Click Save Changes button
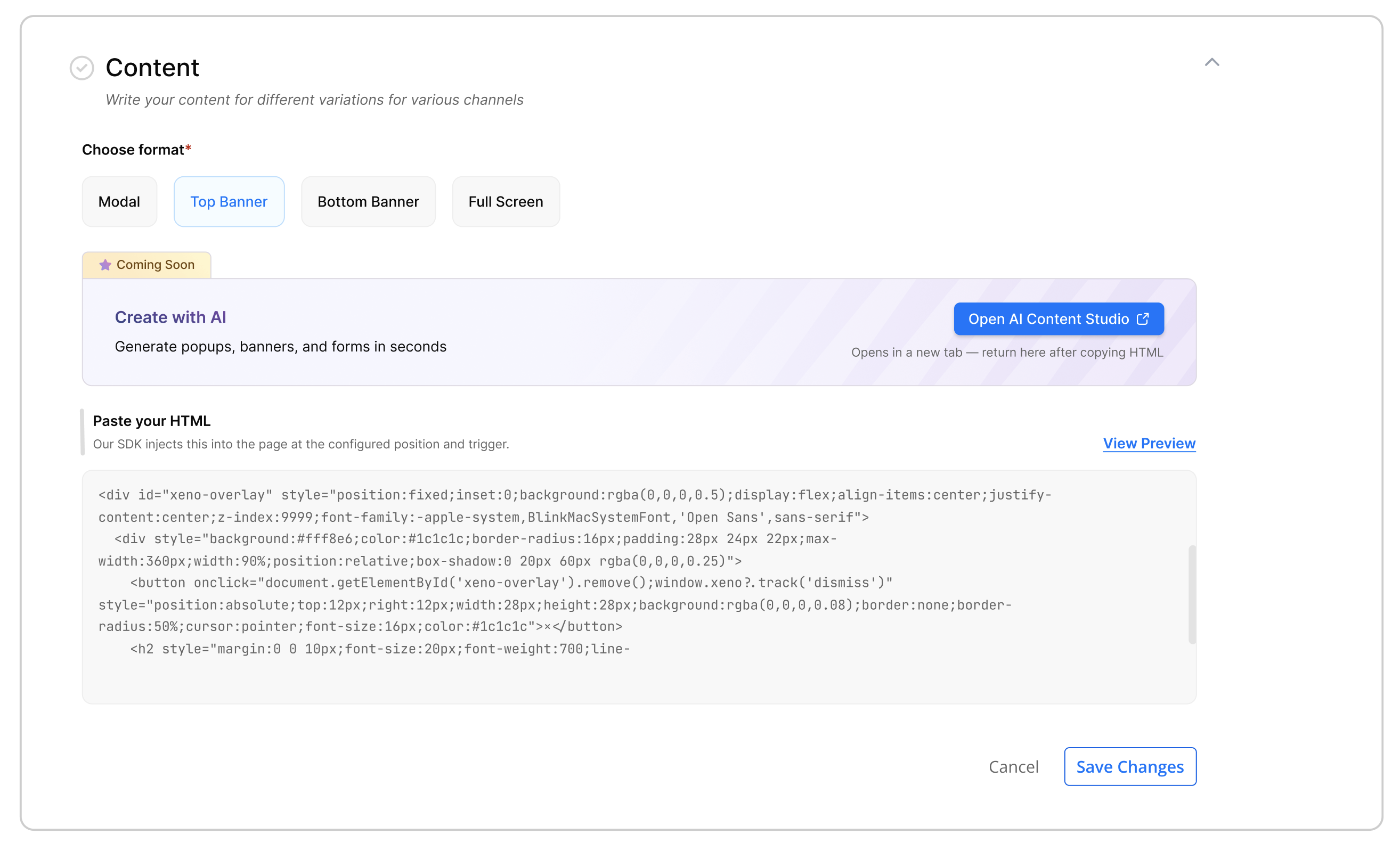Viewport: 1400px width, 851px height. [x=1130, y=767]
